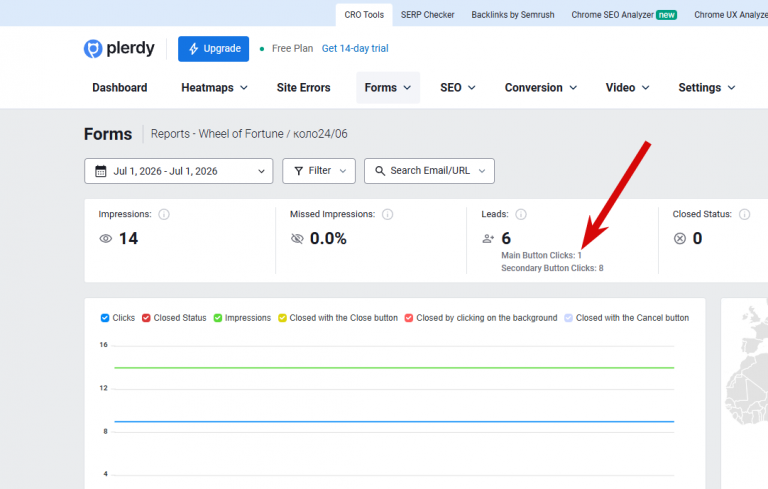Toggle the Closed Status legend checkbox
The height and width of the screenshot is (489, 768).
click(146, 318)
